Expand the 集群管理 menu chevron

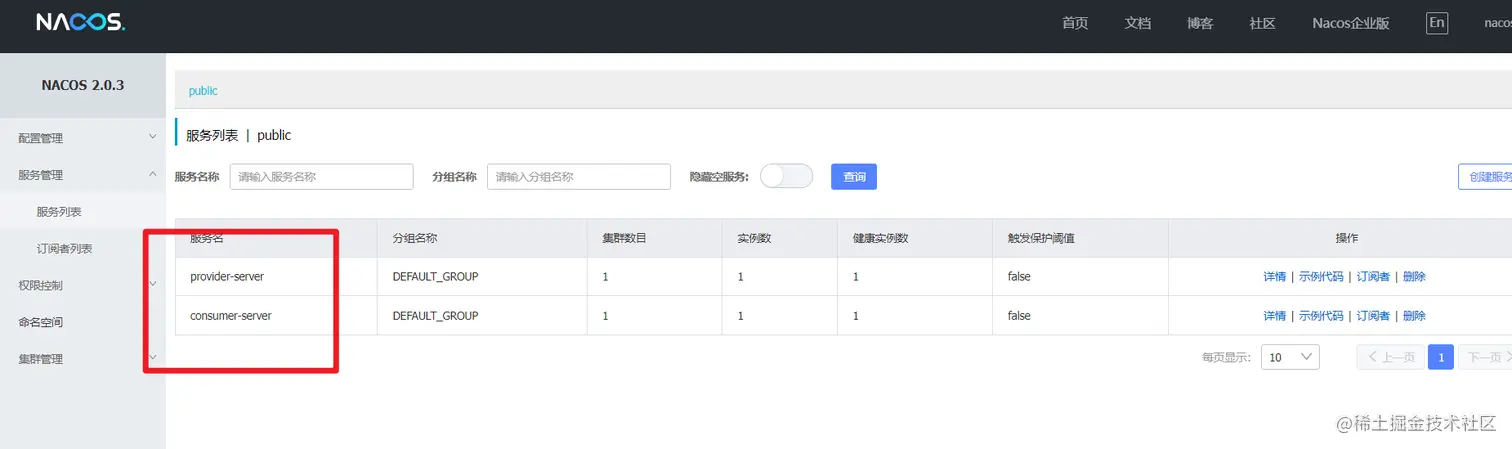153,358
